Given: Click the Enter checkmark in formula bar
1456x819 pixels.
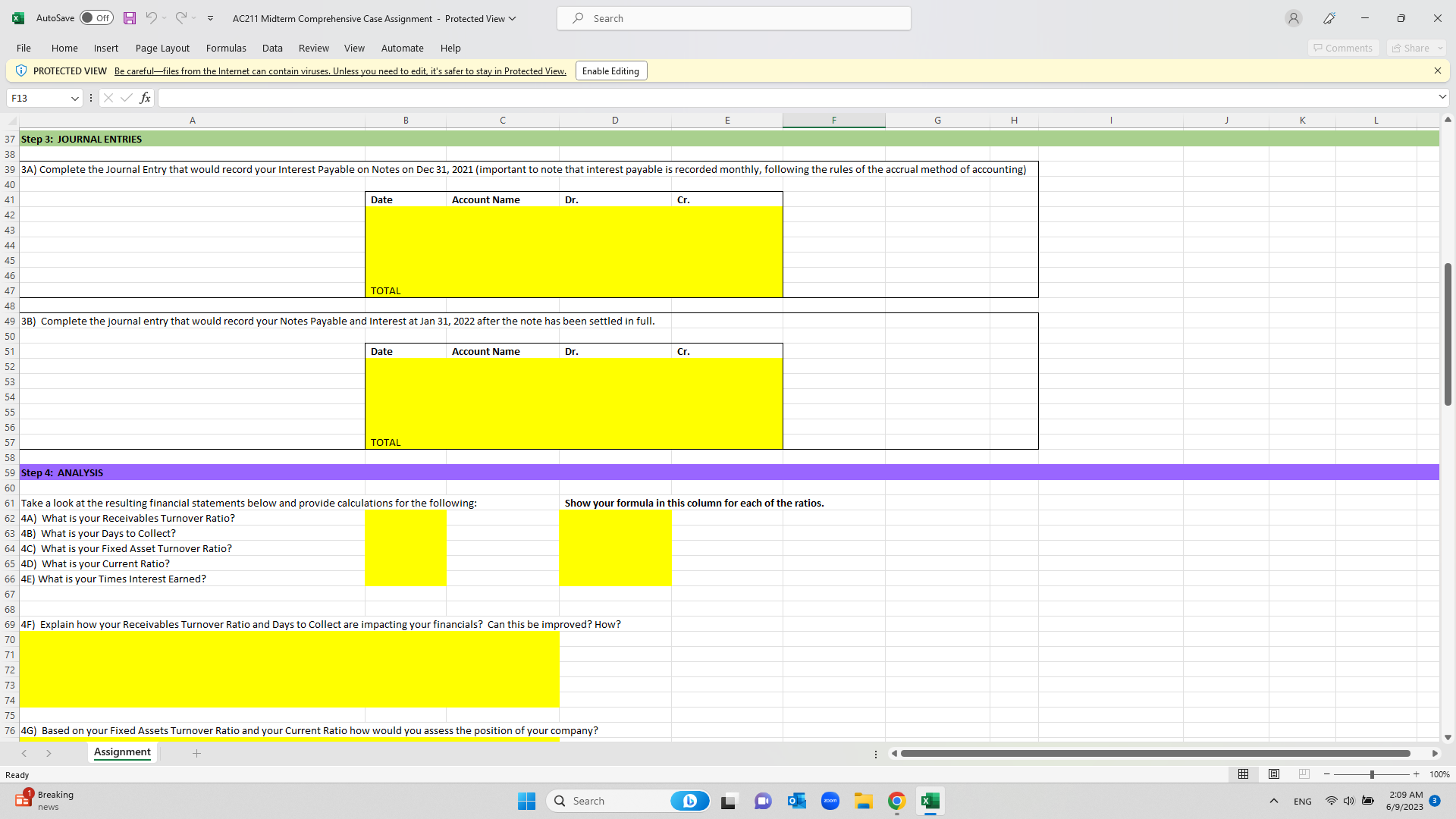Looking at the screenshot, I should click(x=126, y=98).
